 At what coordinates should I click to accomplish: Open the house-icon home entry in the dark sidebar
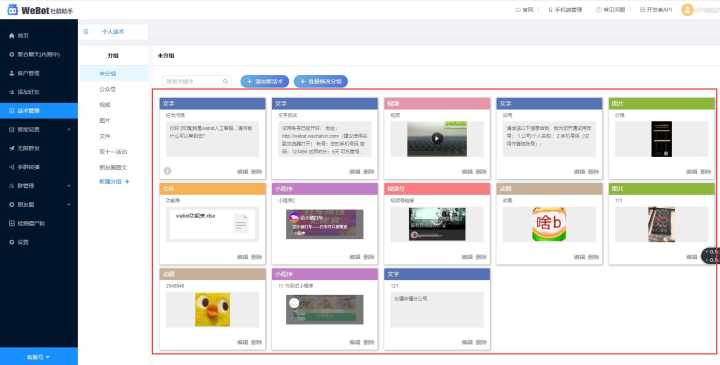(x=19, y=36)
